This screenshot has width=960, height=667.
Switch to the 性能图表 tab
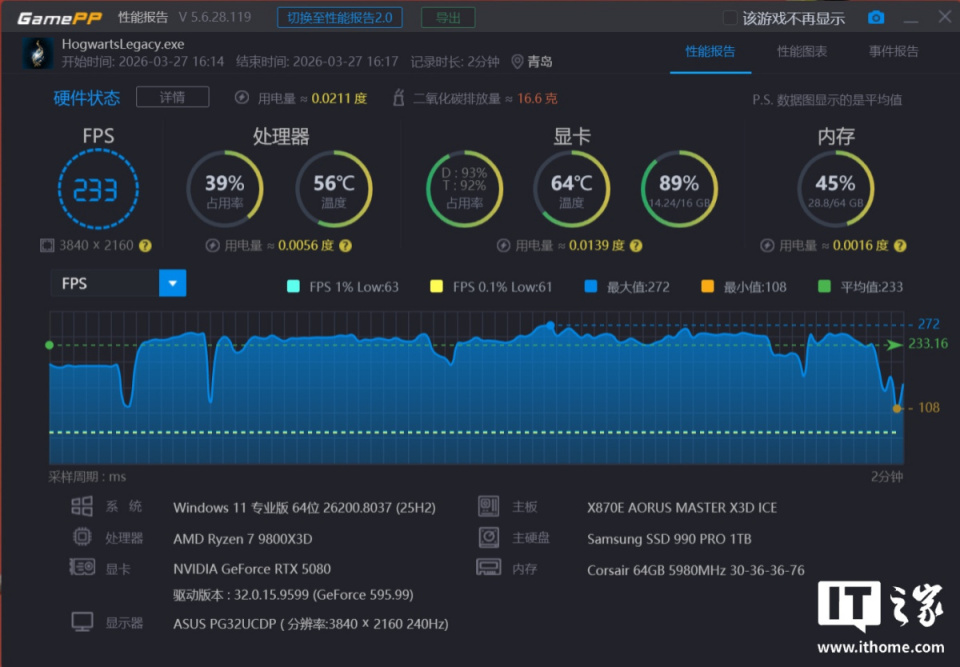[x=801, y=51]
